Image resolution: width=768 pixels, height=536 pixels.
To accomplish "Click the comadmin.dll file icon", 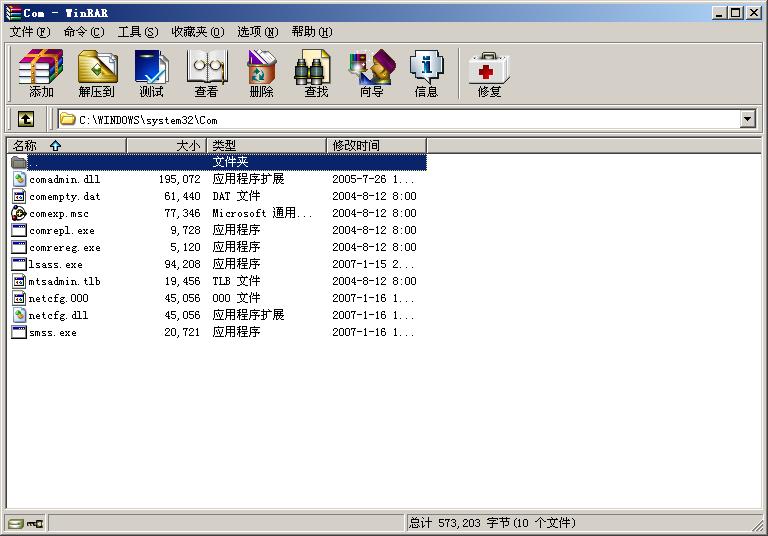I will 19,179.
